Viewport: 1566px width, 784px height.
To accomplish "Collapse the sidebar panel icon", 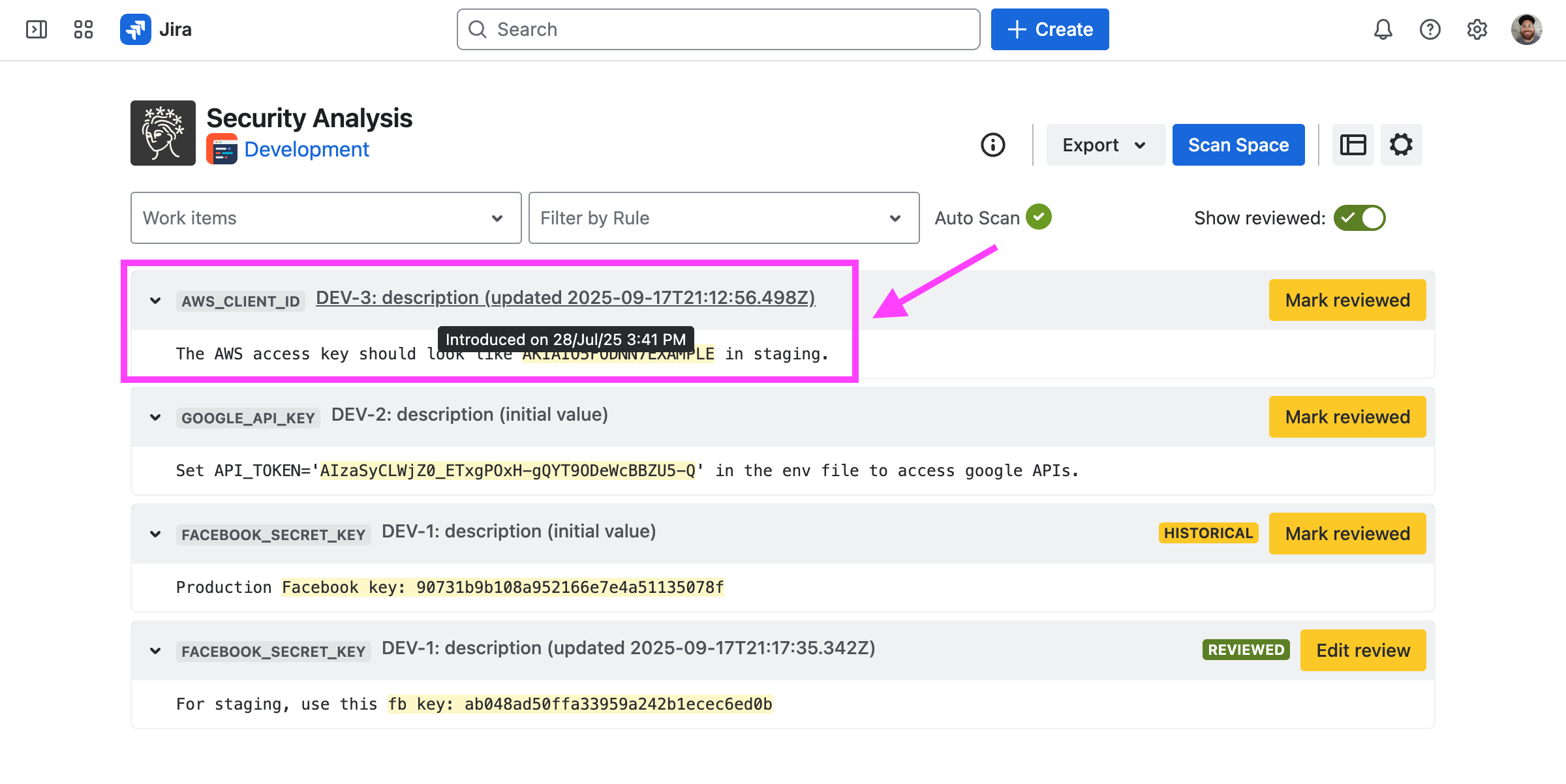I will 37,29.
